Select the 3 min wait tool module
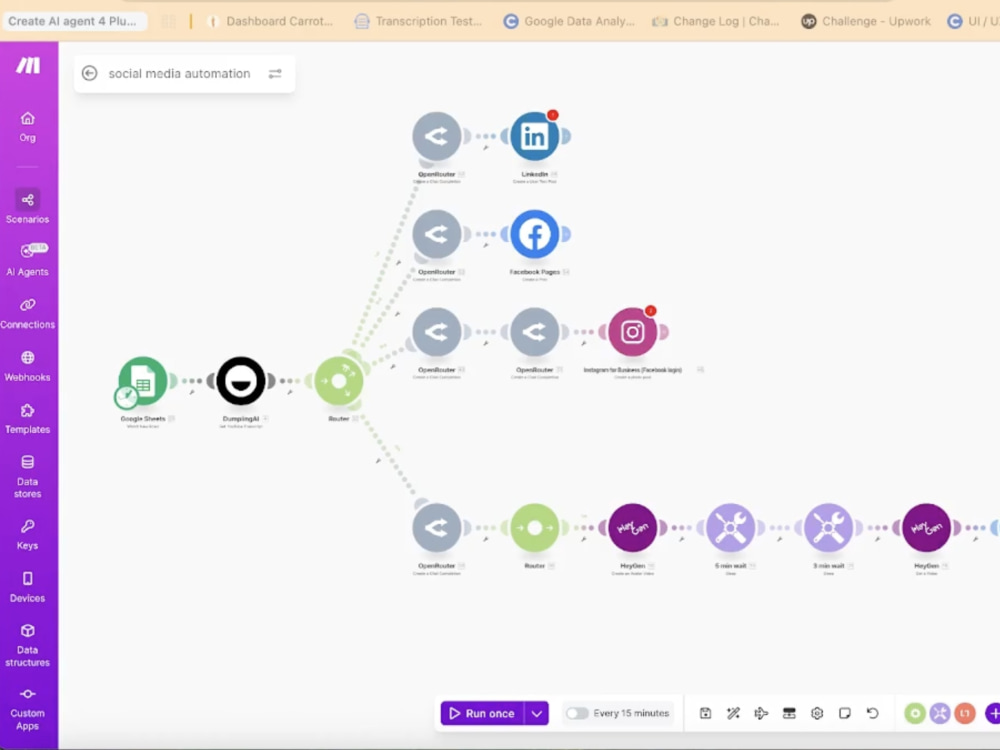The image size is (1000, 750). tap(828, 527)
